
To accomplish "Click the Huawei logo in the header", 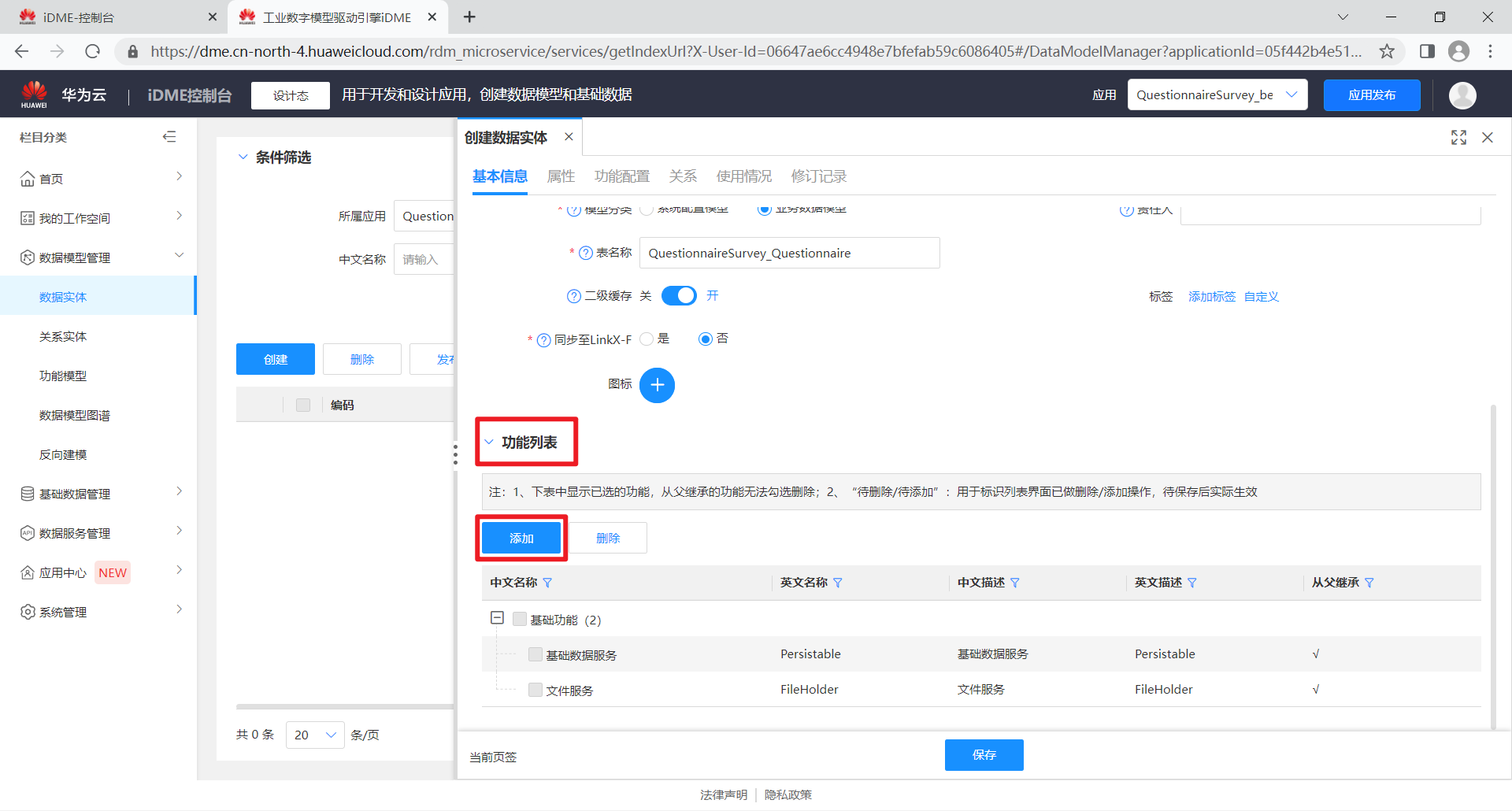I will click(34, 94).
